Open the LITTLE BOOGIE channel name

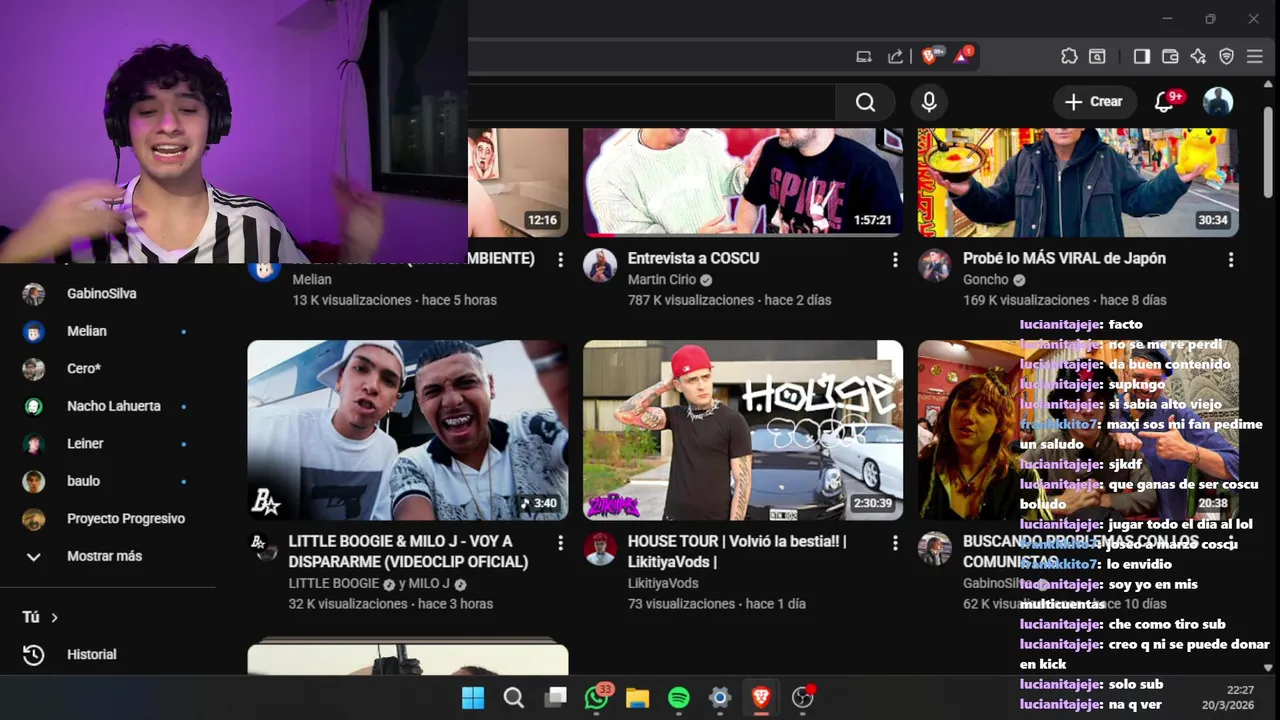tap(335, 584)
